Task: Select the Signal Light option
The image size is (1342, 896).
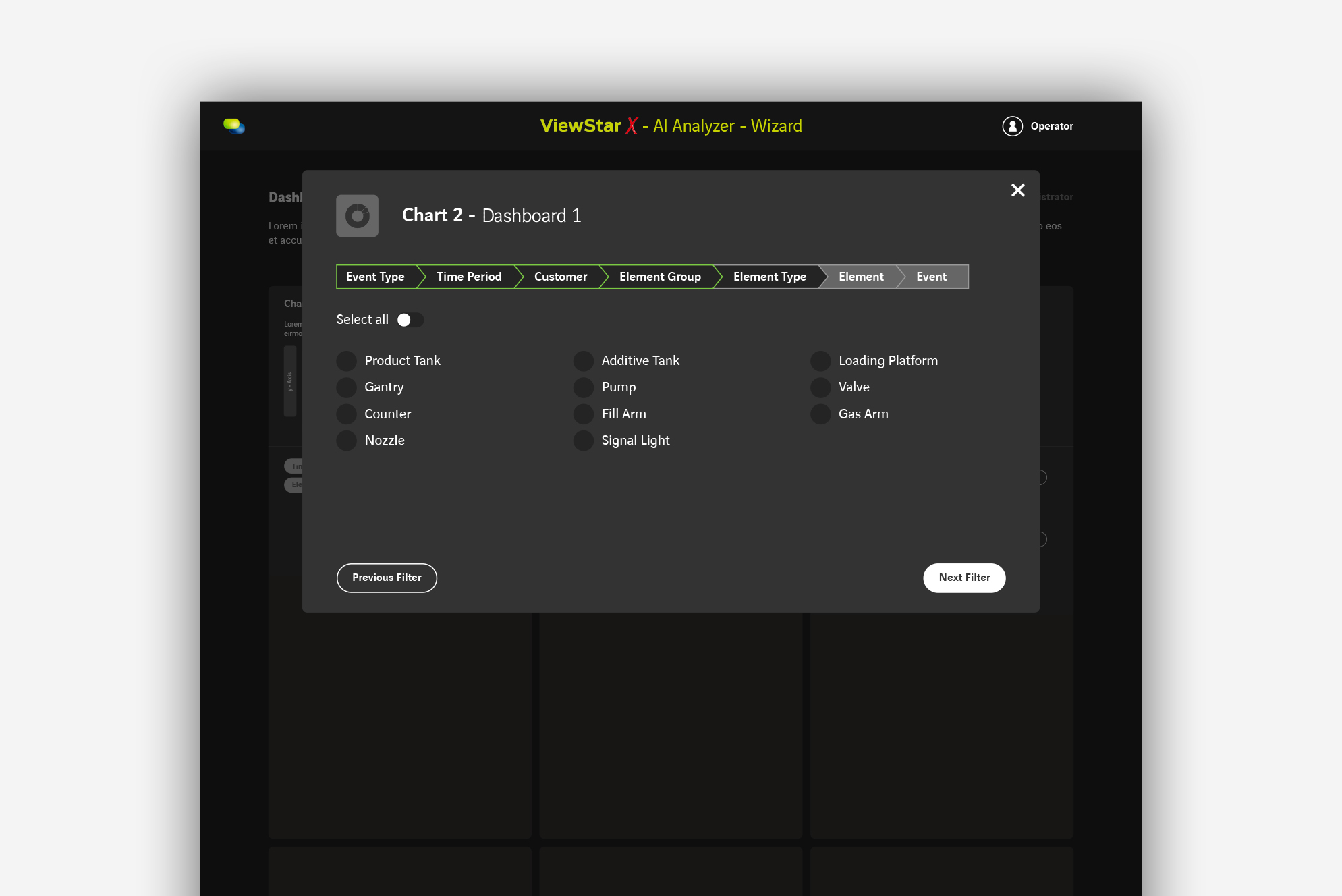Action: (x=583, y=441)
